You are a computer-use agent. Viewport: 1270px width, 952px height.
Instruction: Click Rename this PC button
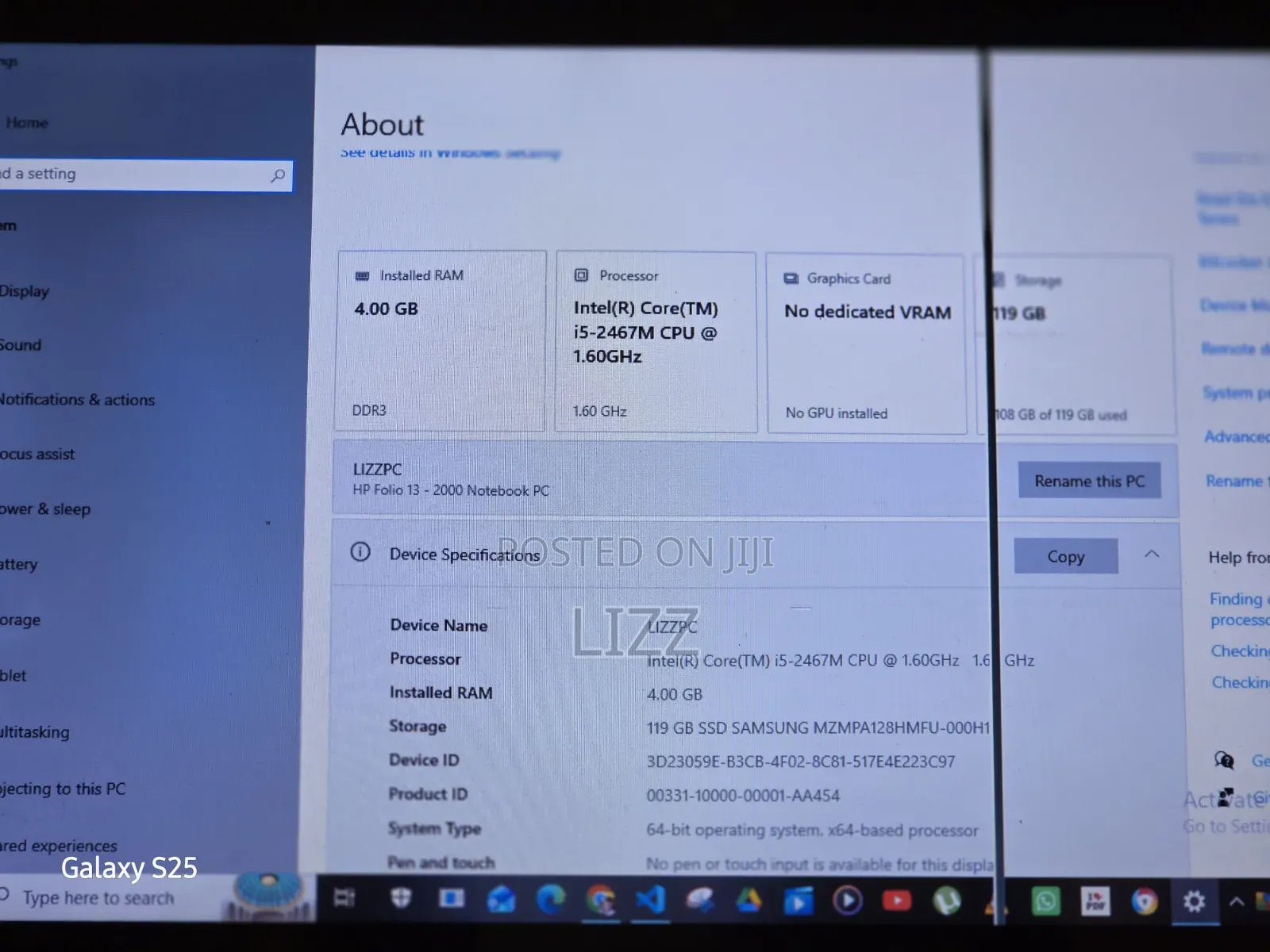pyautogui.click(x=1089, y=481)
